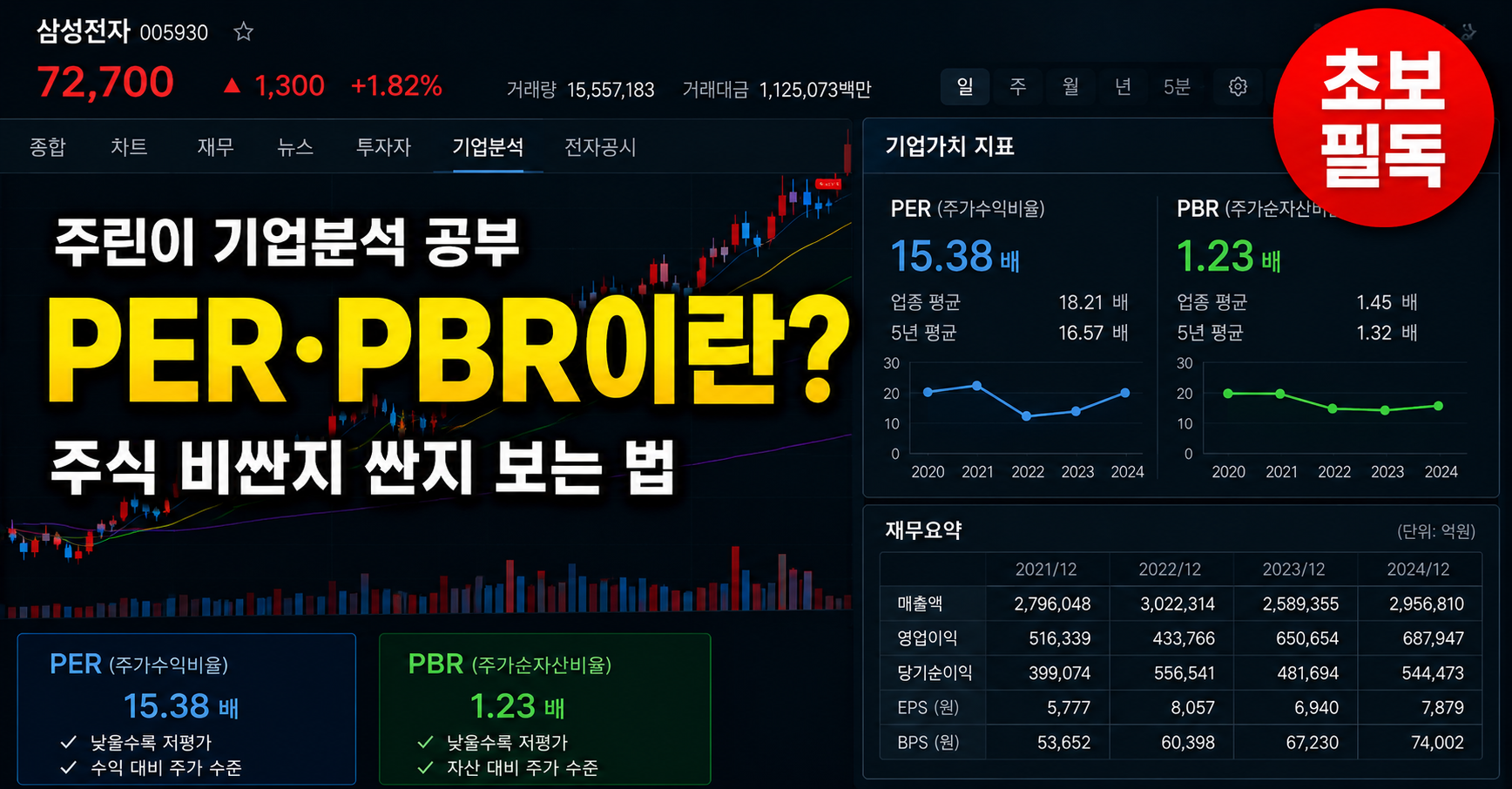Click trading volume 15,557,183
Viewport: 1512px width, 789px height.
coord(611,90)
